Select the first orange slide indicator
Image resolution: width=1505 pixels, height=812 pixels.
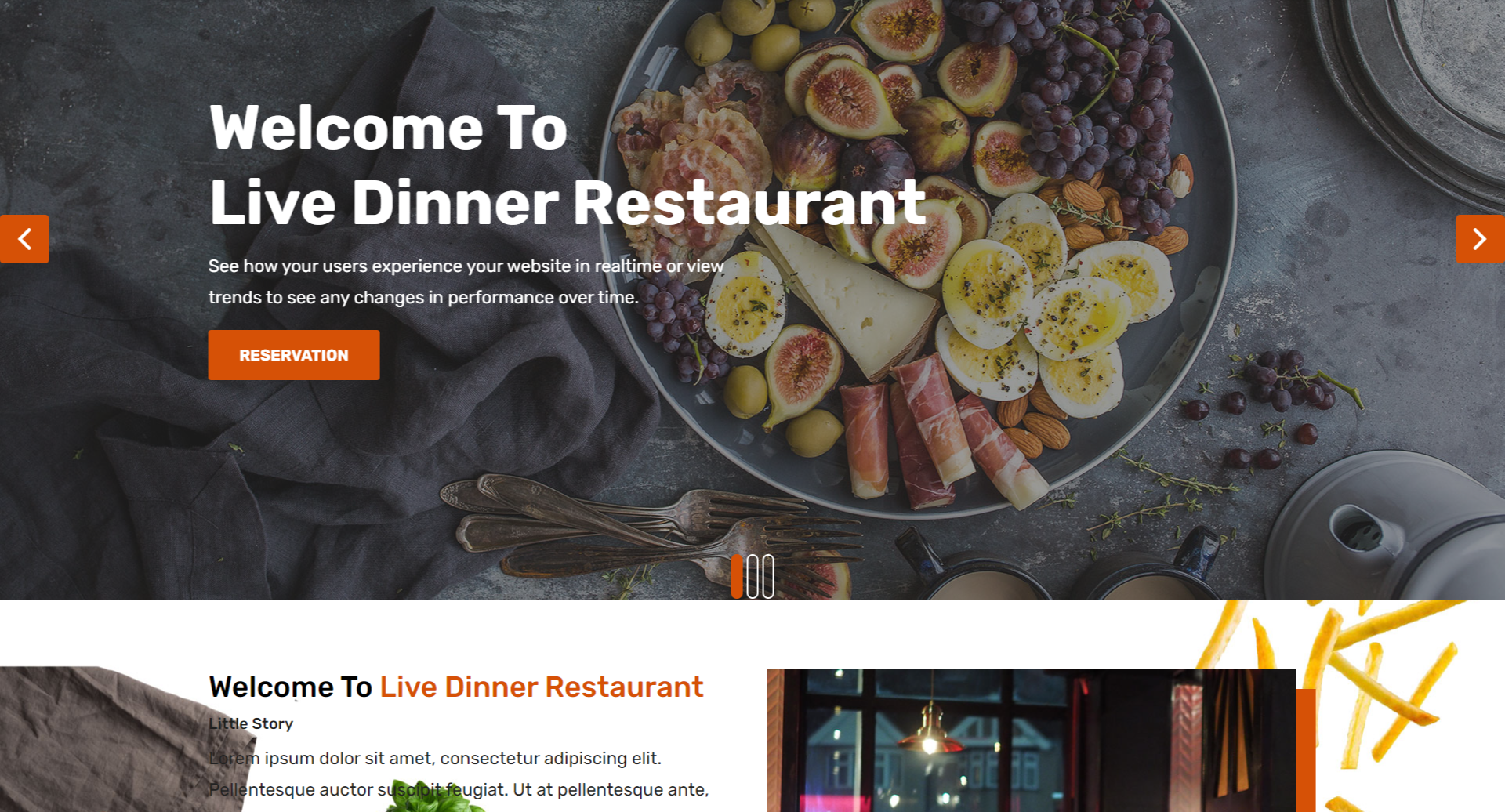pyautogui.click(x=737, y=577)
